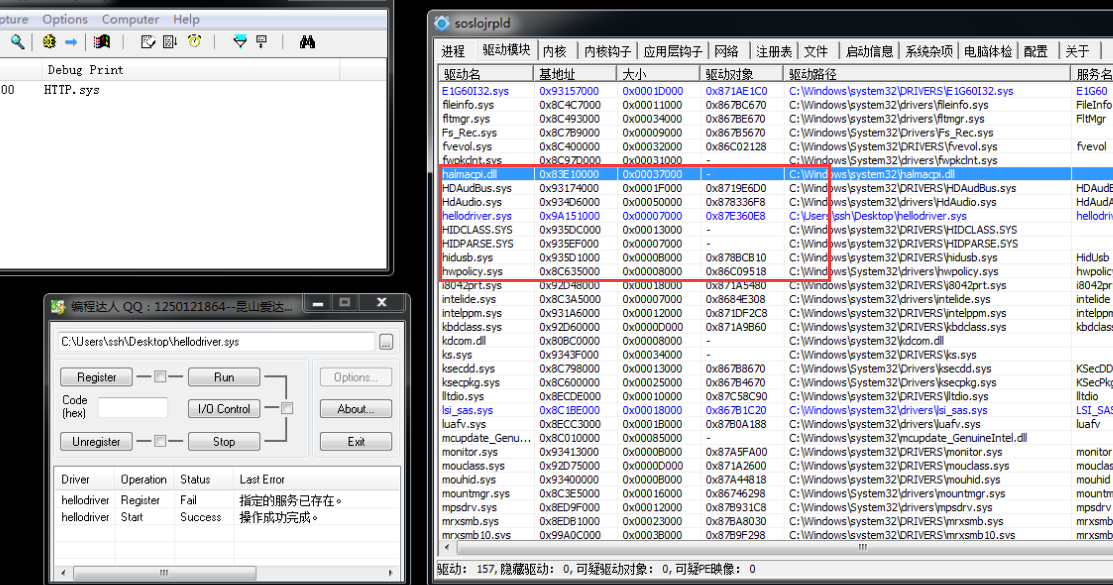Select the E1G60I32.sys row
This screenshot has height=585, width=1113.
(x=776, y=91)
